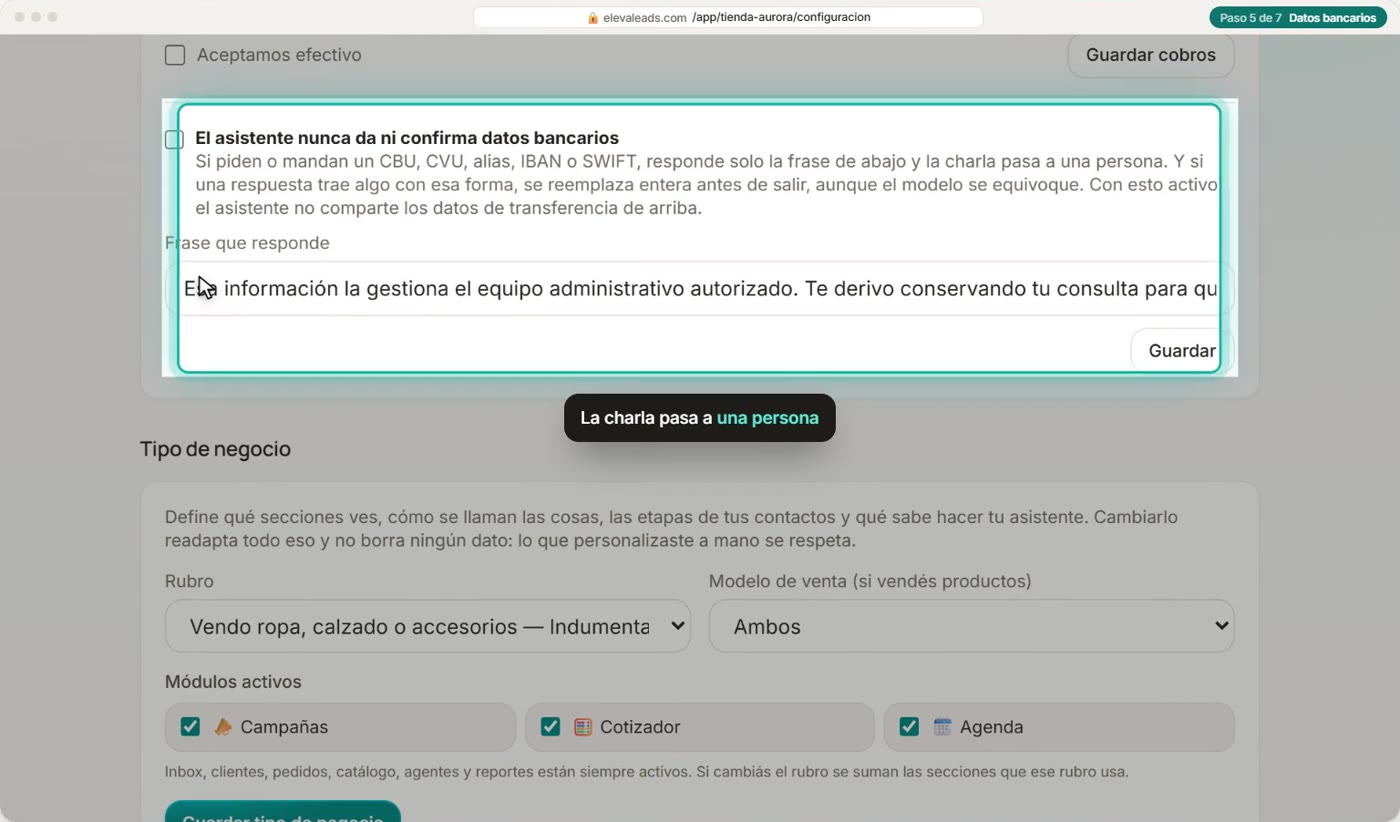This screenshot has height=822, width=1400.
Task: Click the megaphone icon beside Campañas
Action: 223,727
